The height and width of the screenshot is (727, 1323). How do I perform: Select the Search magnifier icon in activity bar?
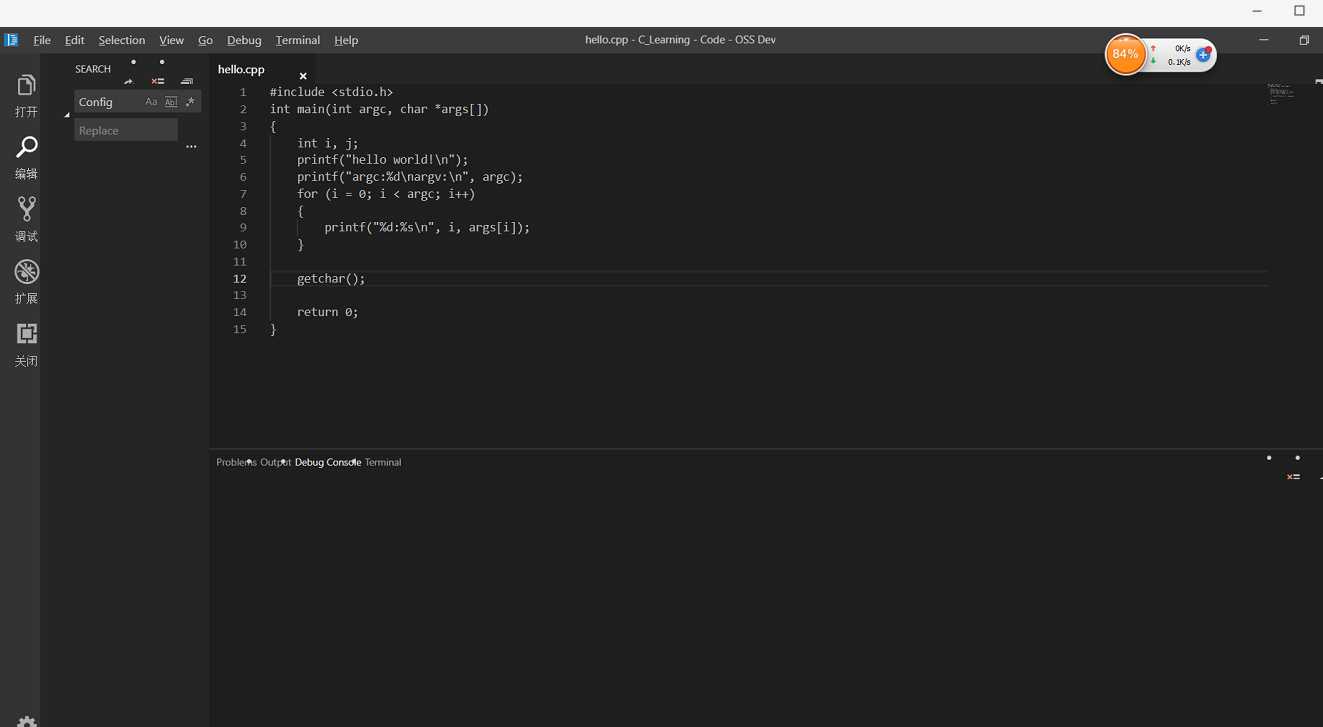[x=26, y=148]
